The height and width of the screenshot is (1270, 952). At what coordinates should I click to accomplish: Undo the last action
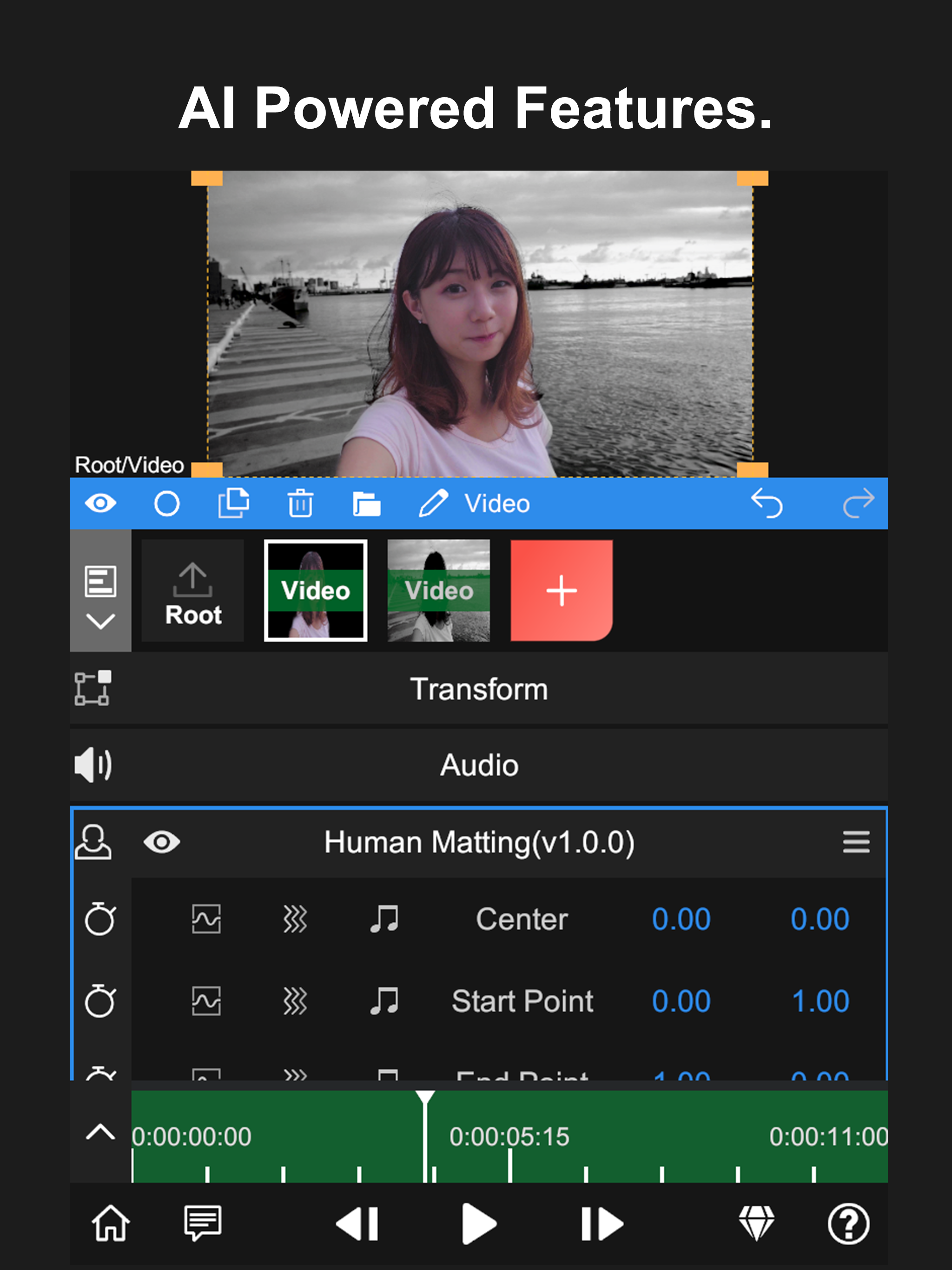click(767, 503)
